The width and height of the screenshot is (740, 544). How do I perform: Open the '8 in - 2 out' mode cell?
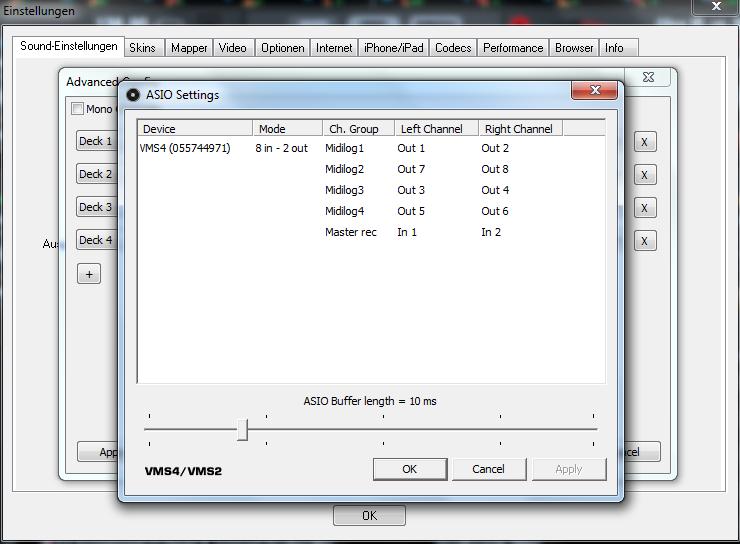[x=281, y=148]
